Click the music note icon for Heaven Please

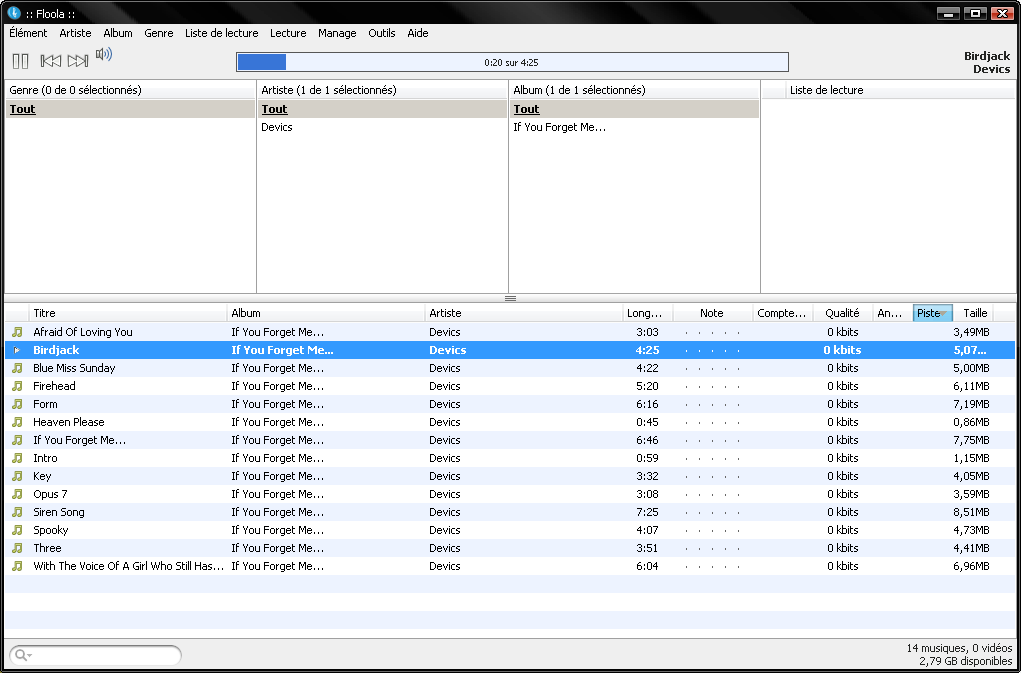(18, 422)
